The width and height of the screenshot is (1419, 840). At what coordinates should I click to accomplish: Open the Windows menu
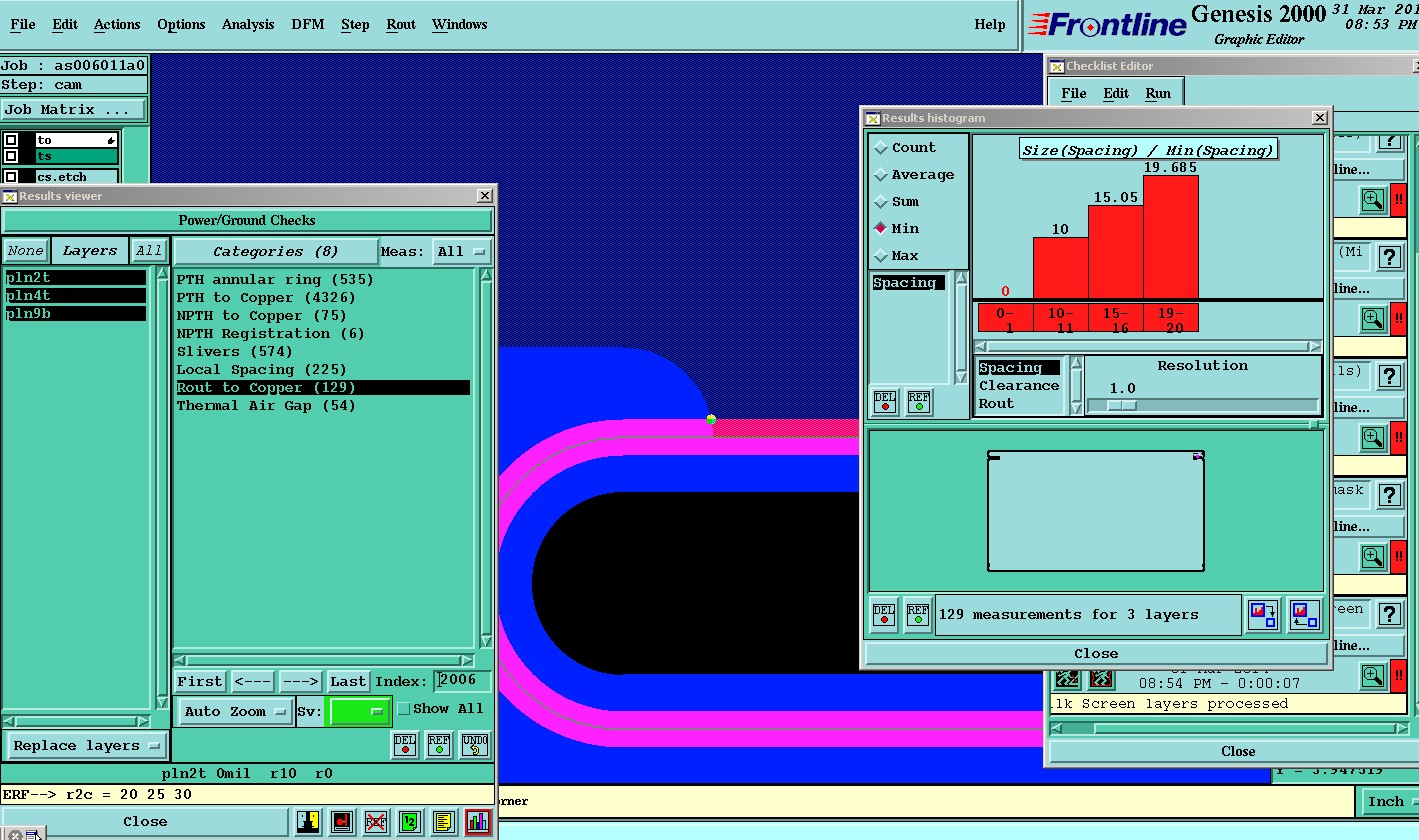(460, 25)
